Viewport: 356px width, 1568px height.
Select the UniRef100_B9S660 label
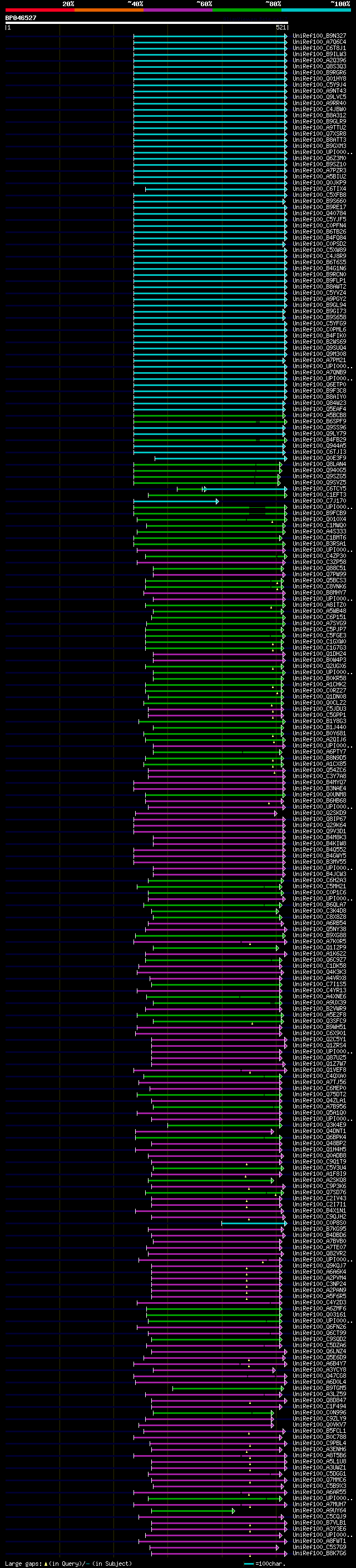tap(319, 201)
